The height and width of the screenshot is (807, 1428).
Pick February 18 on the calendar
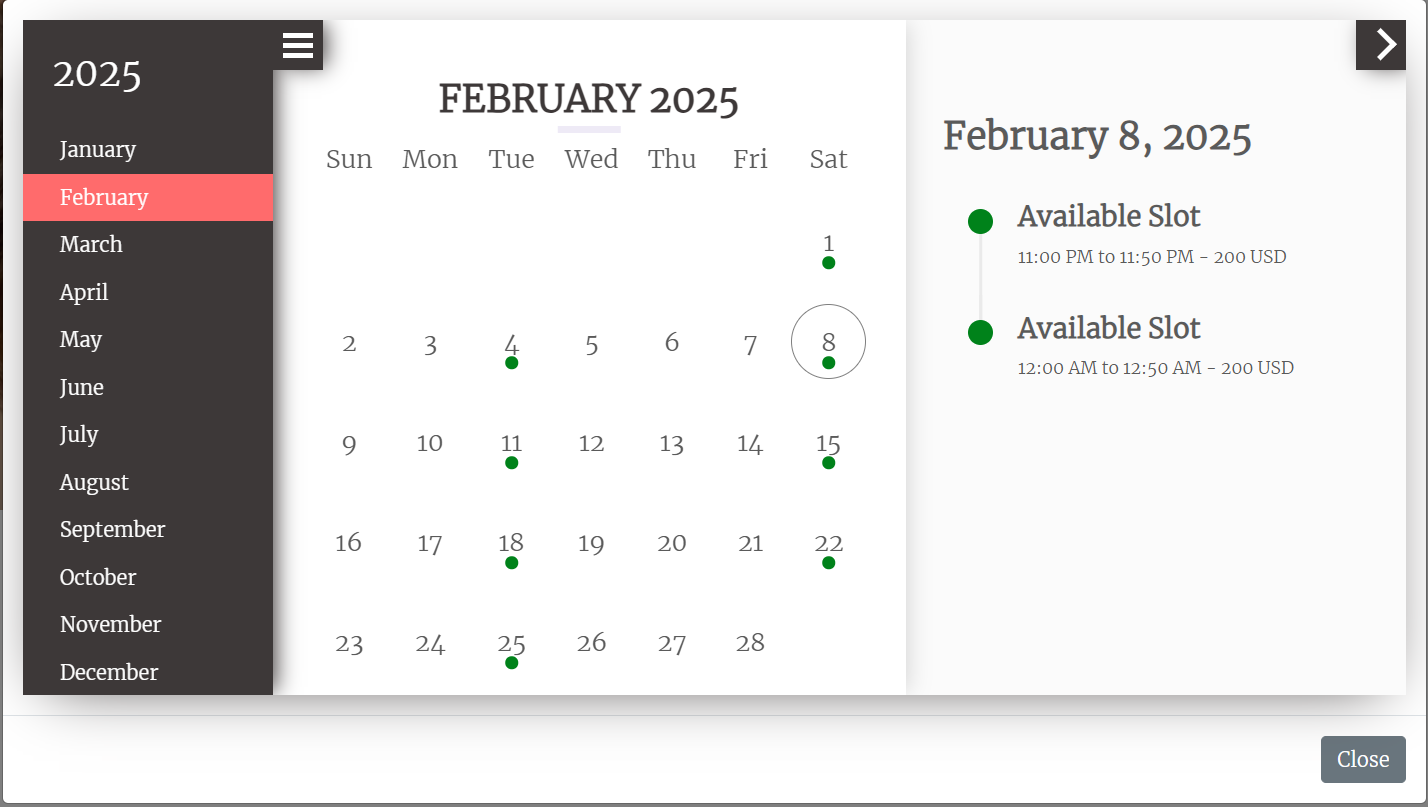click(511, 544)
